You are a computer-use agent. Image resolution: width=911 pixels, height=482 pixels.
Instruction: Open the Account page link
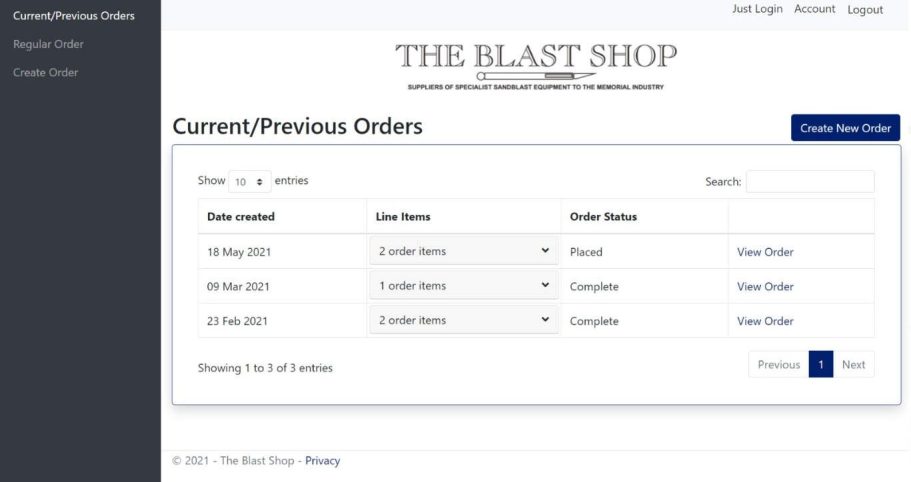point(814,9)
